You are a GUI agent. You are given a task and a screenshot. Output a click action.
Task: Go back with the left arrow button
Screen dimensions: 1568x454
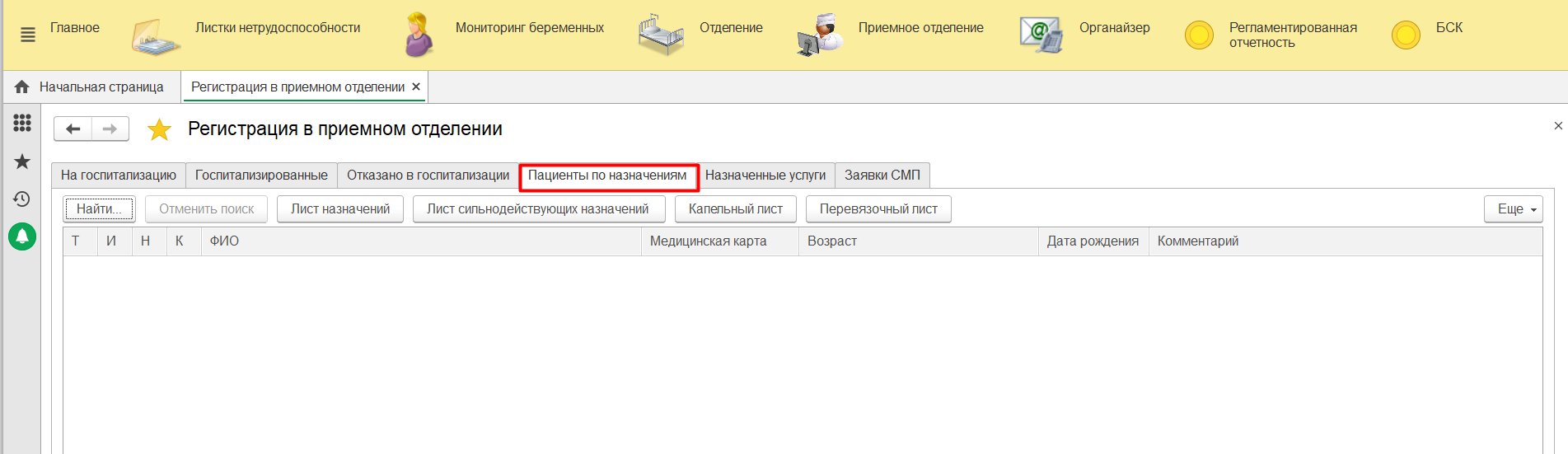(73, 129)
